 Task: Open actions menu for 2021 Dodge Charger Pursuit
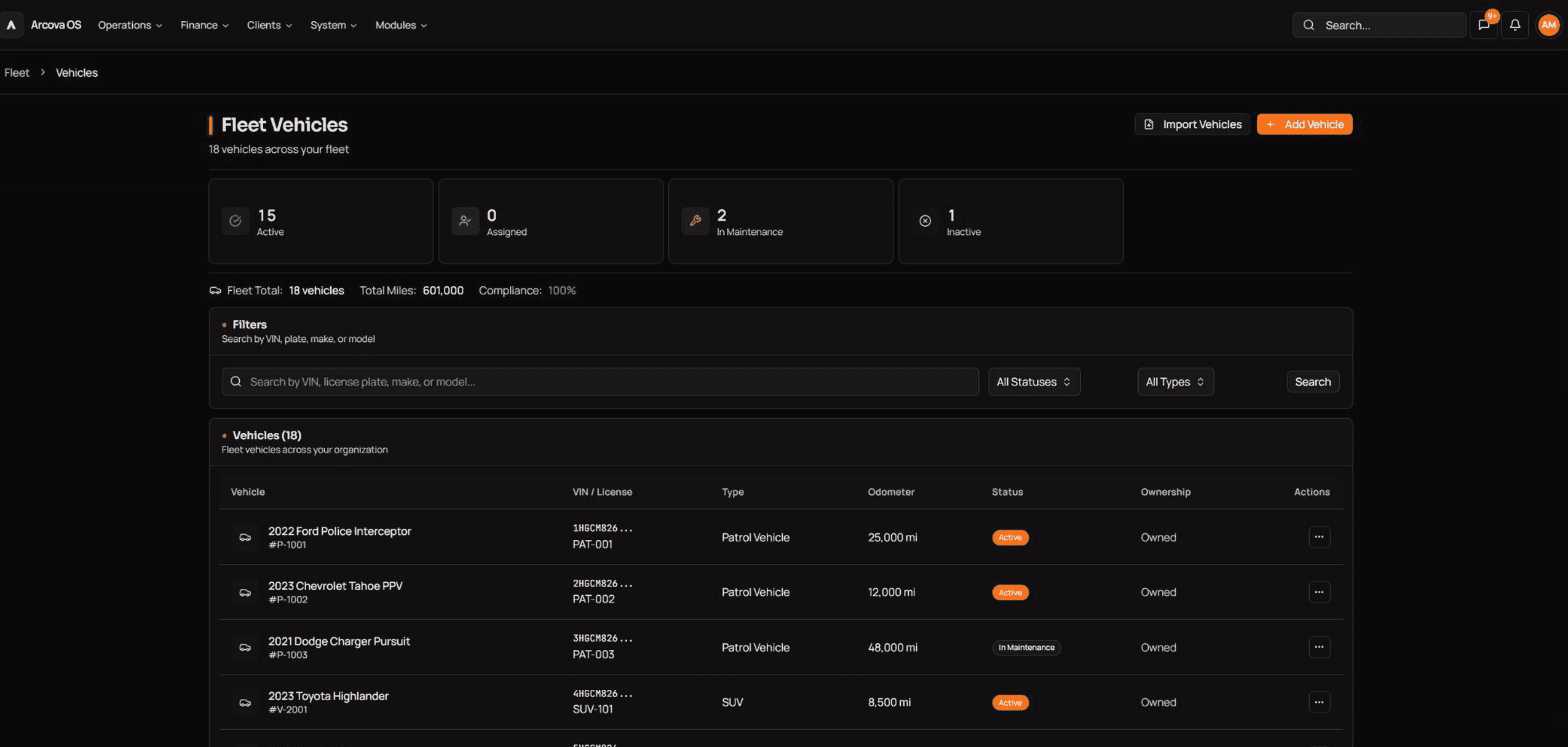(x=1319, y=647)
